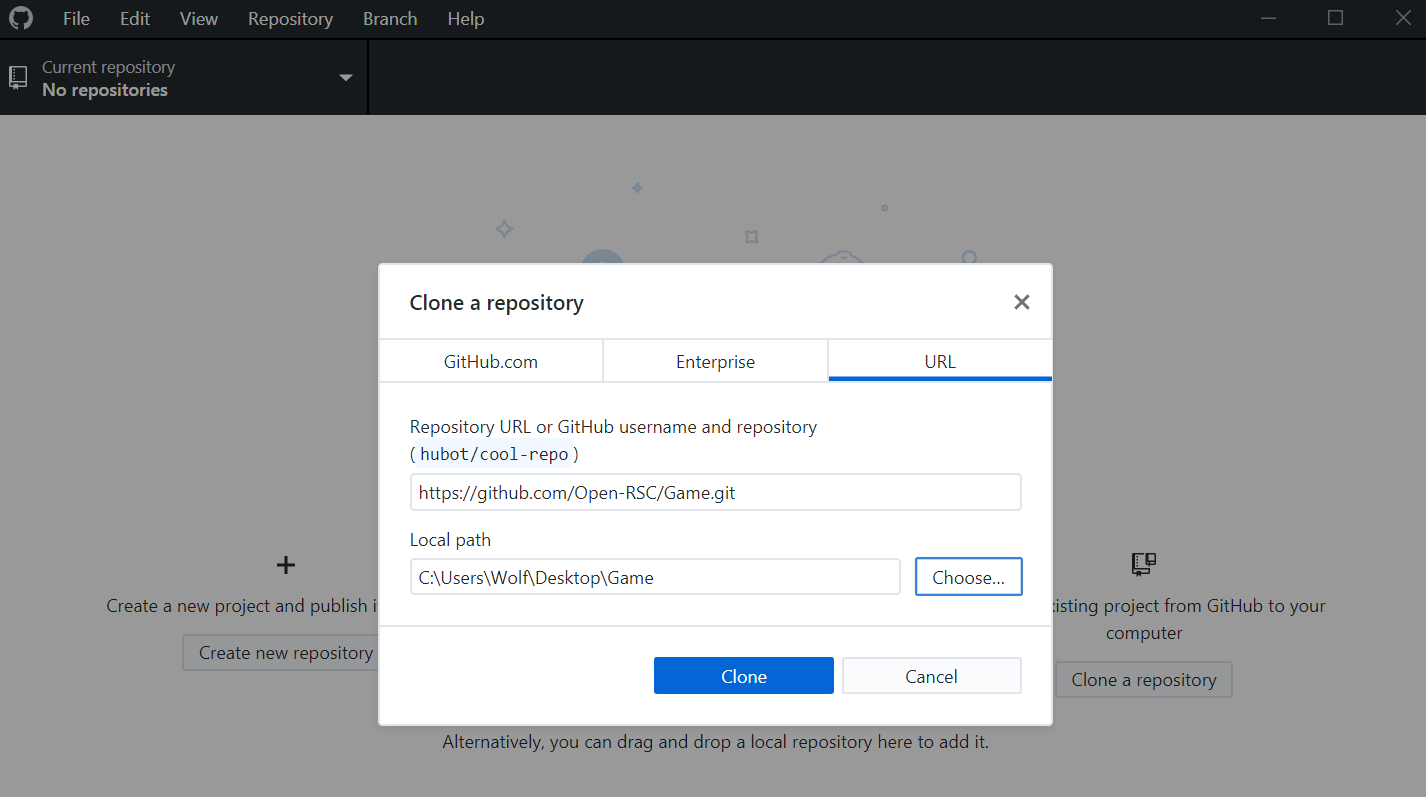Click the GitHub octocat logo icon

[20, 18]
